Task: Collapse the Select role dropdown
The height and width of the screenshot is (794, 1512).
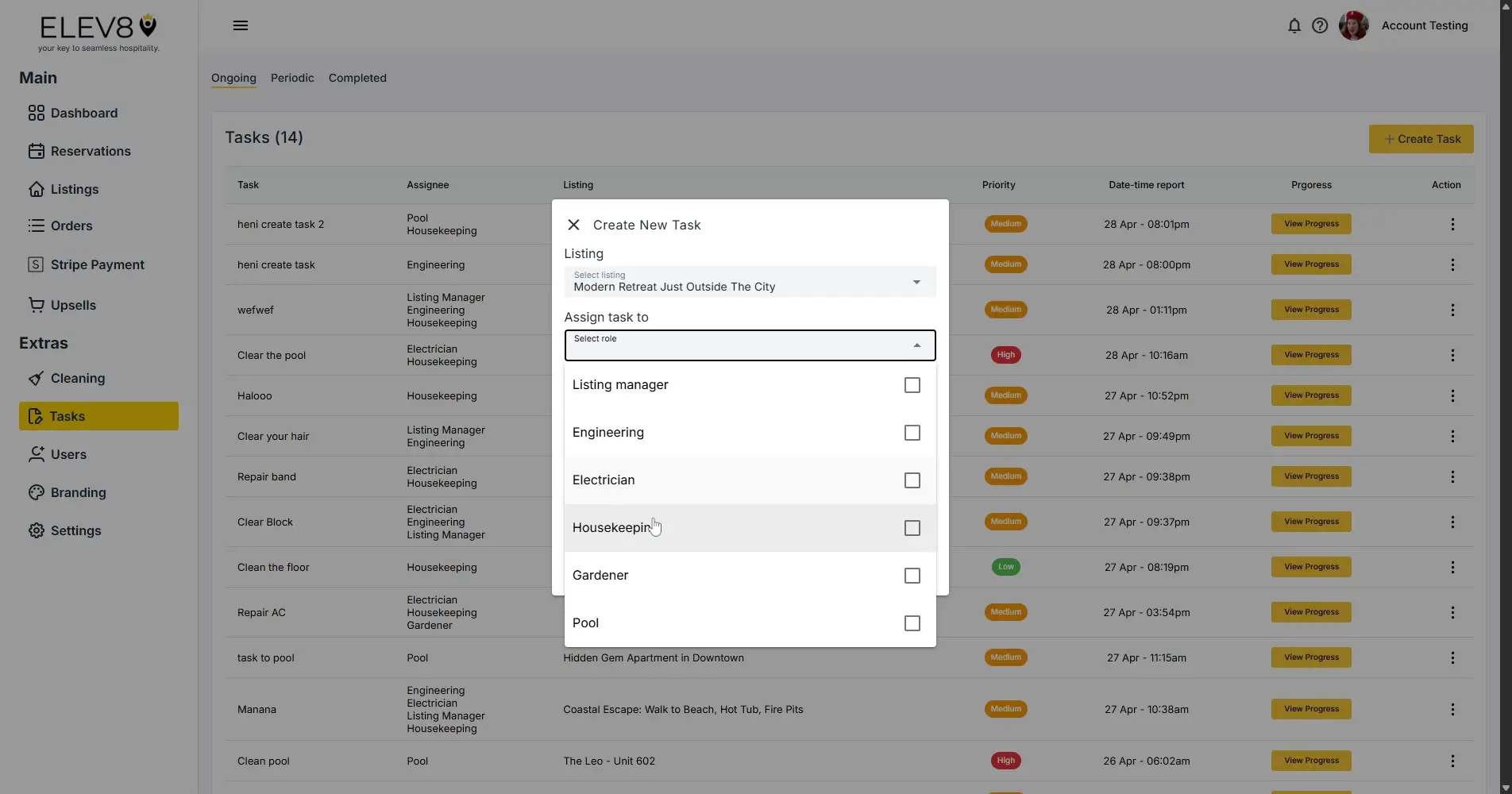Action: (916, 345)
